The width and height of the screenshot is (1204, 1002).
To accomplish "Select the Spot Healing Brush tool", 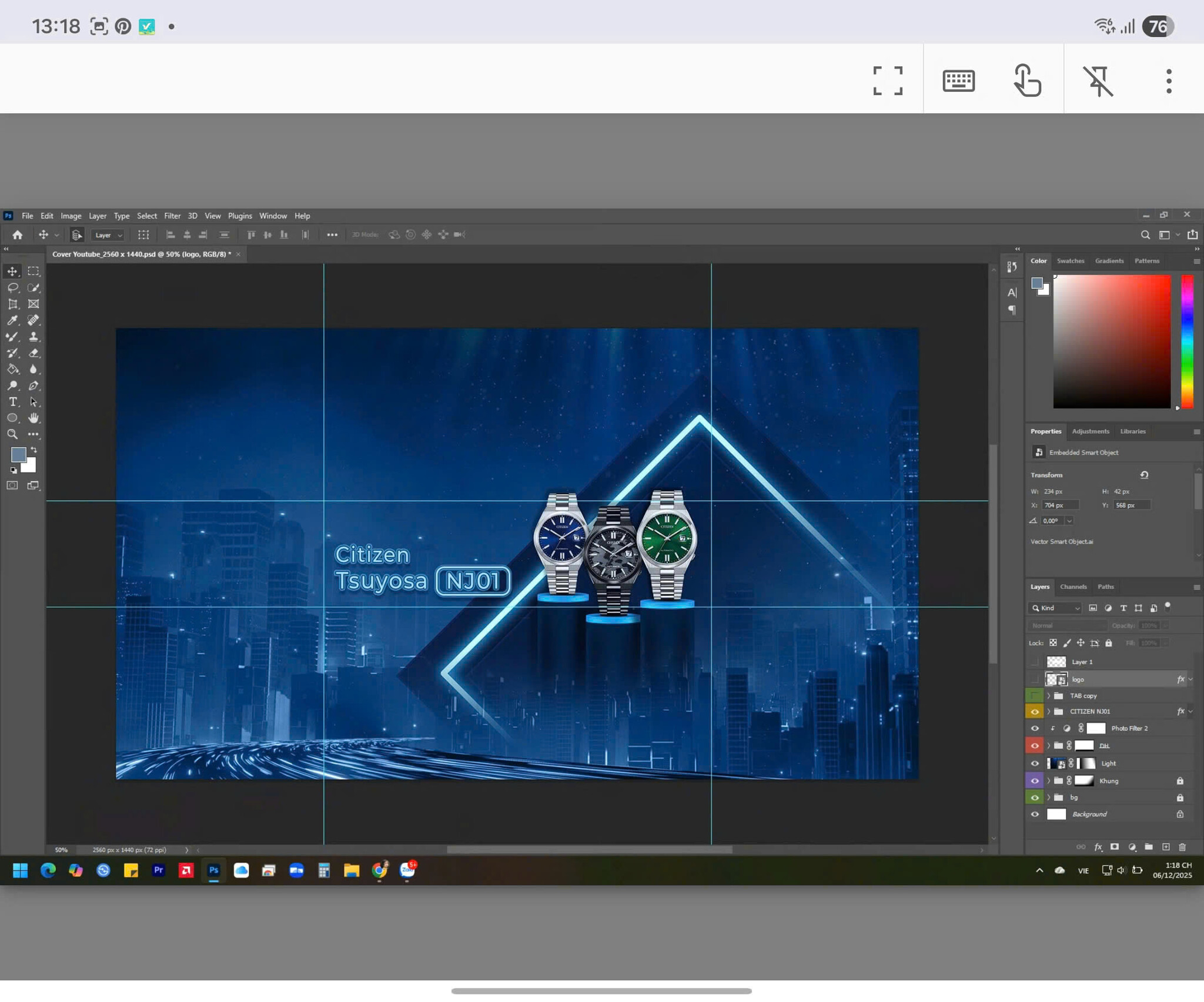I will 34,320.
